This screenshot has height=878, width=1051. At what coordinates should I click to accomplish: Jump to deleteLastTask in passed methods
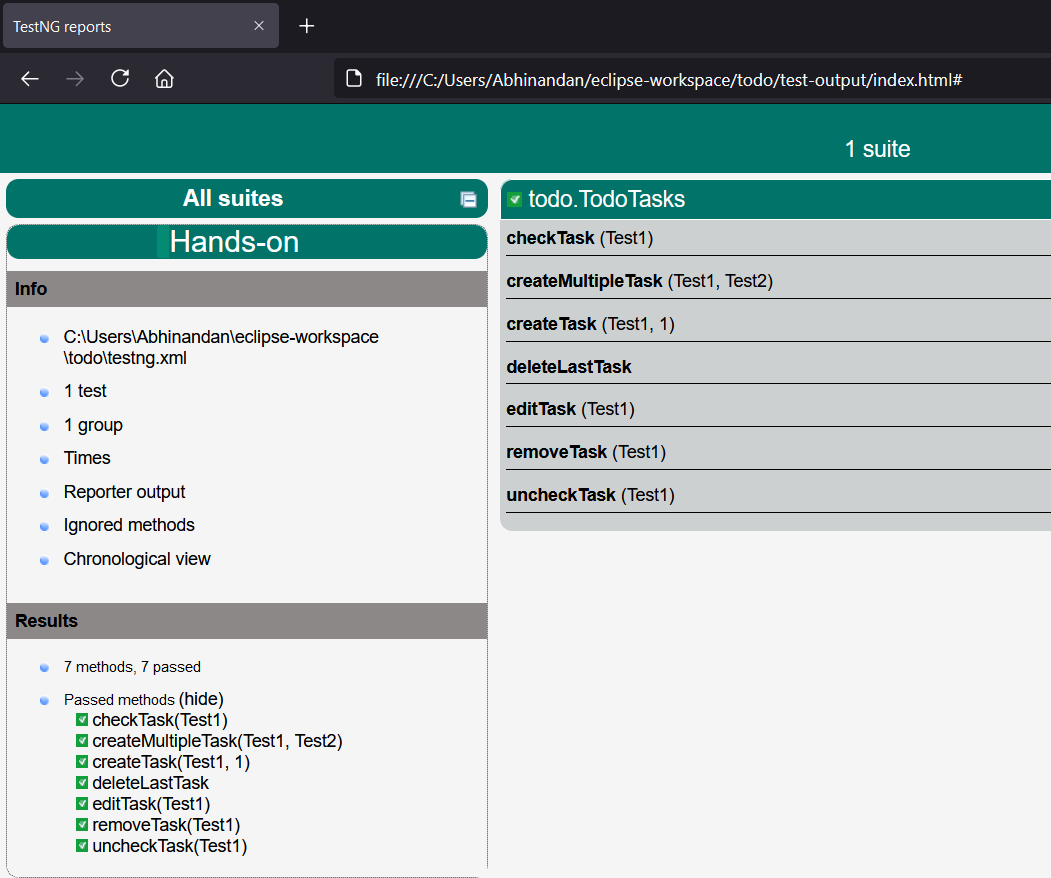click(x=150, y=782)
